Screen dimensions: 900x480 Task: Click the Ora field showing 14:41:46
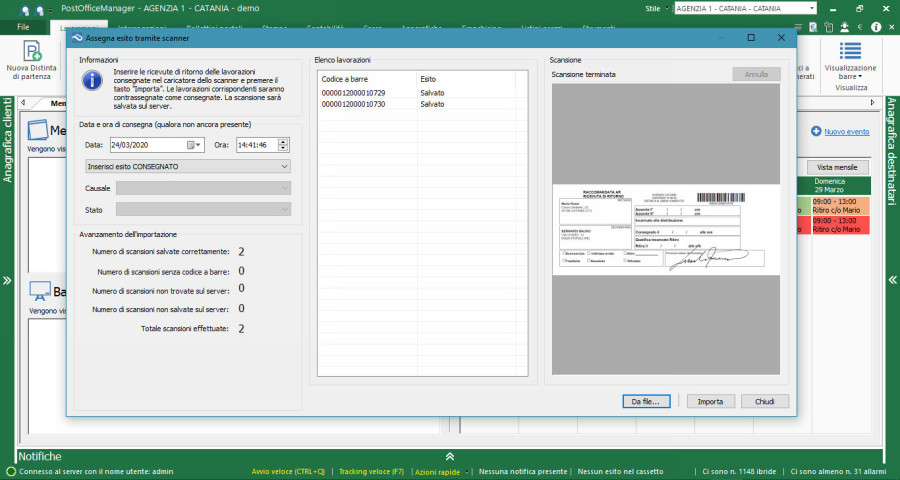pos(262,145)
